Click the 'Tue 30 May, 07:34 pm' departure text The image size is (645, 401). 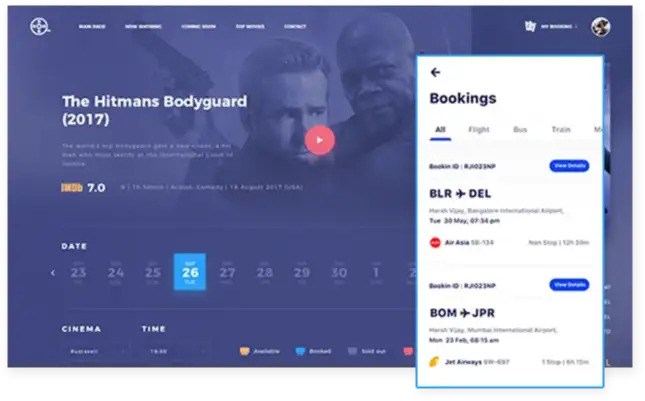click(x=464, y=221)
